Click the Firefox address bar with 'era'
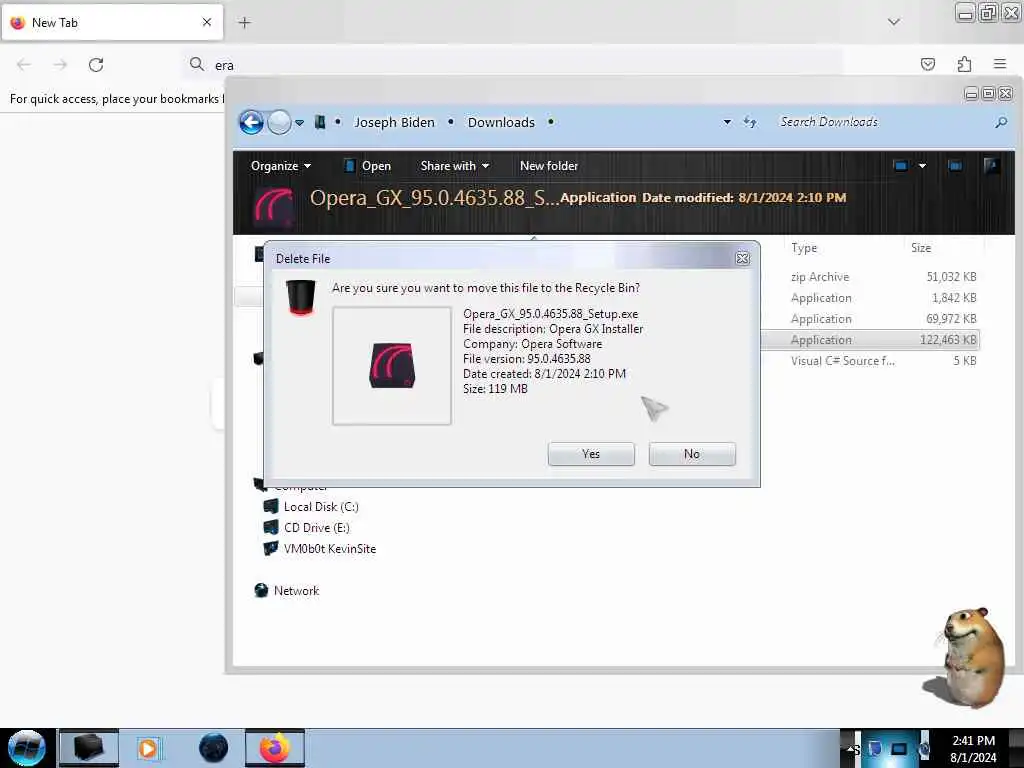Viewport: 1024px width, 768px height. (x=513, y=65)
